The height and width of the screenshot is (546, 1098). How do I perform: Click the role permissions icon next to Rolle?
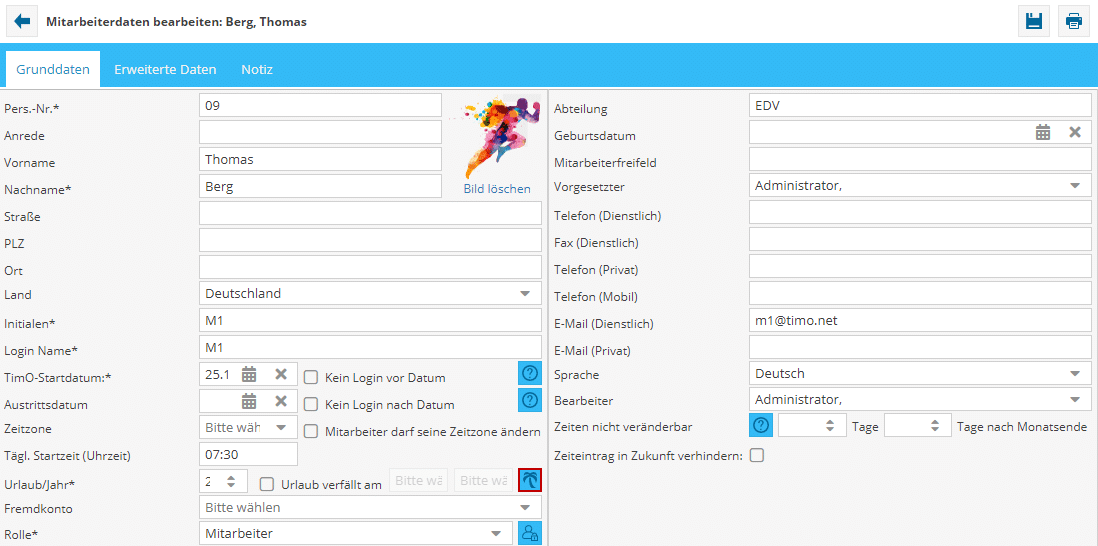pyautogui.click(x=530, y=534)
